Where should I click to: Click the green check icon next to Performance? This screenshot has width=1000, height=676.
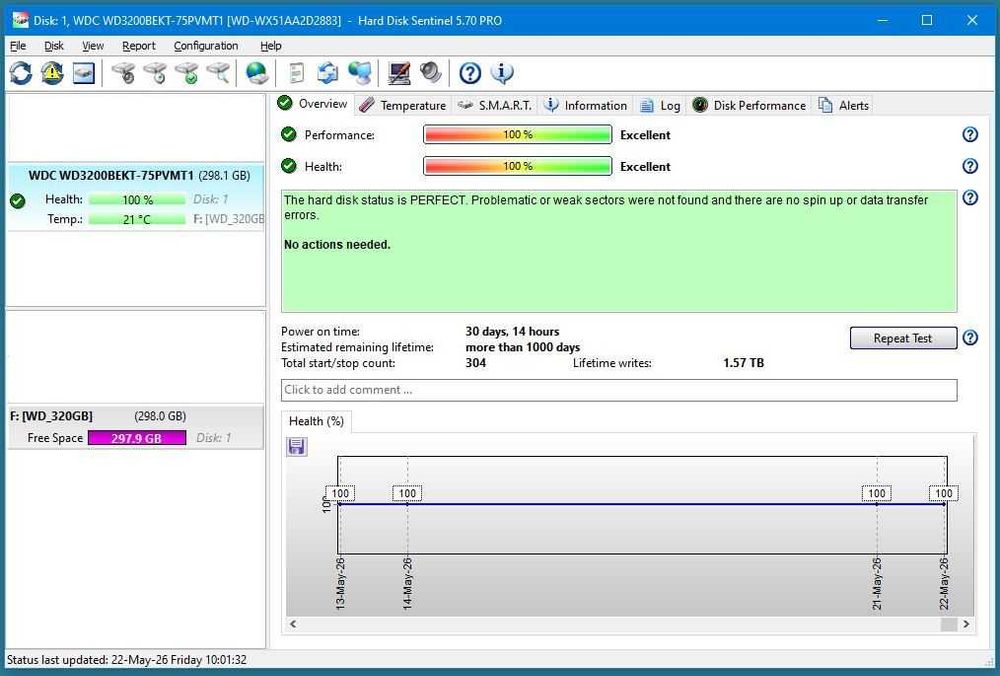(x=289, y=135)
